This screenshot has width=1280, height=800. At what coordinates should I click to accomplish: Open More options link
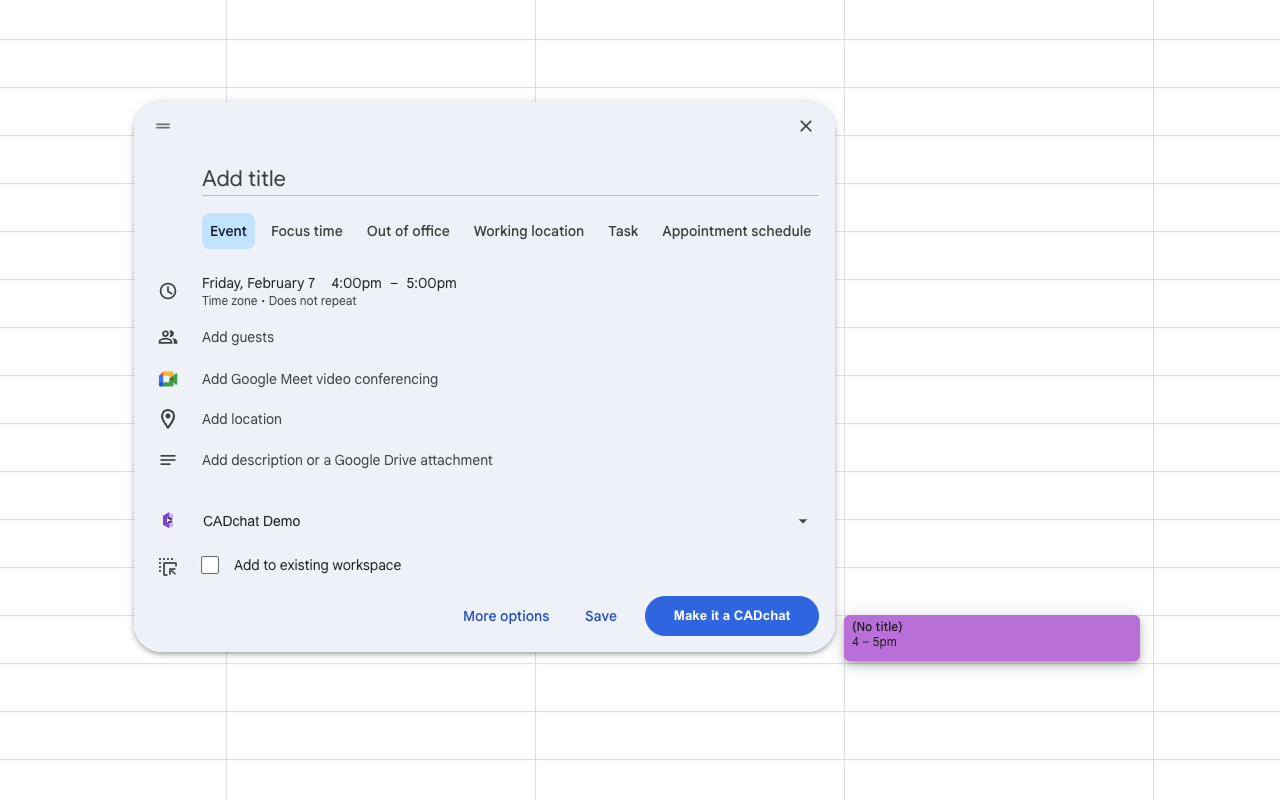tap(506, 616)
